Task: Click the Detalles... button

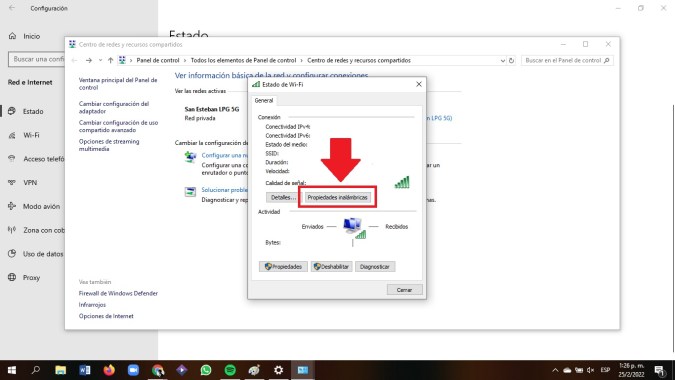Action: tap(282, 198)
